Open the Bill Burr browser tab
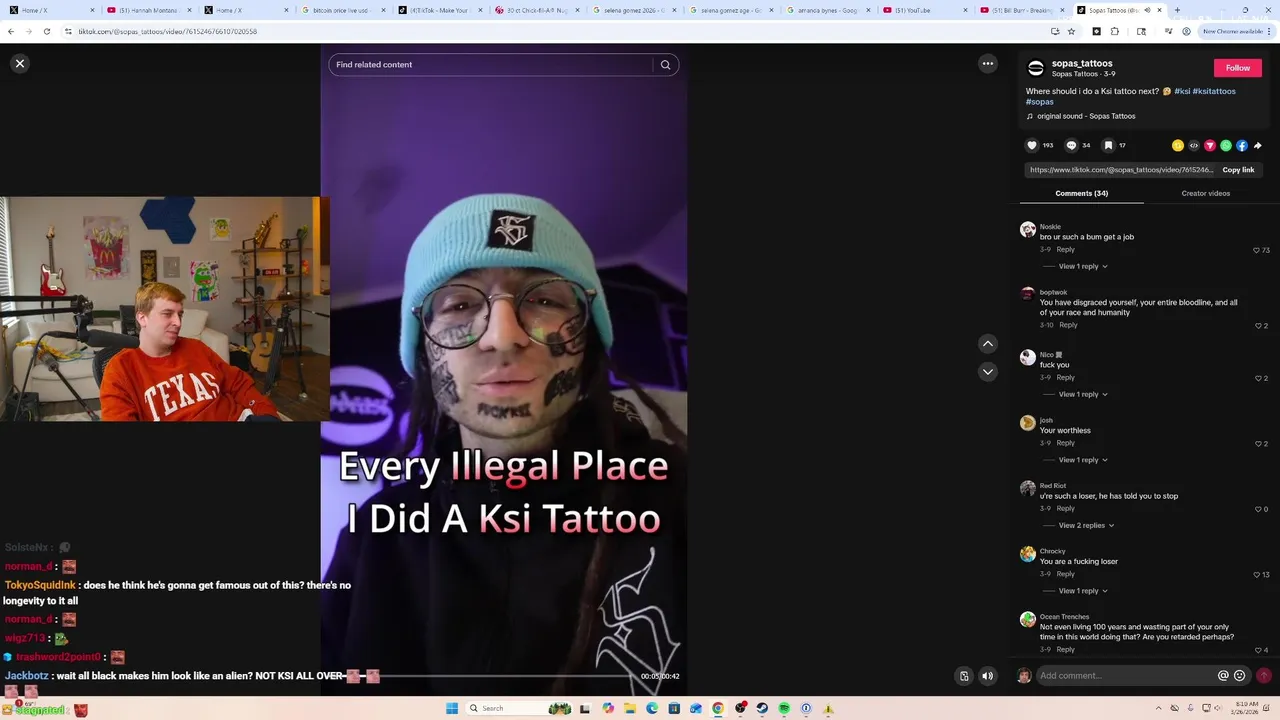This screenshot has height=720, width=1280. click(x=1023, y=10)
